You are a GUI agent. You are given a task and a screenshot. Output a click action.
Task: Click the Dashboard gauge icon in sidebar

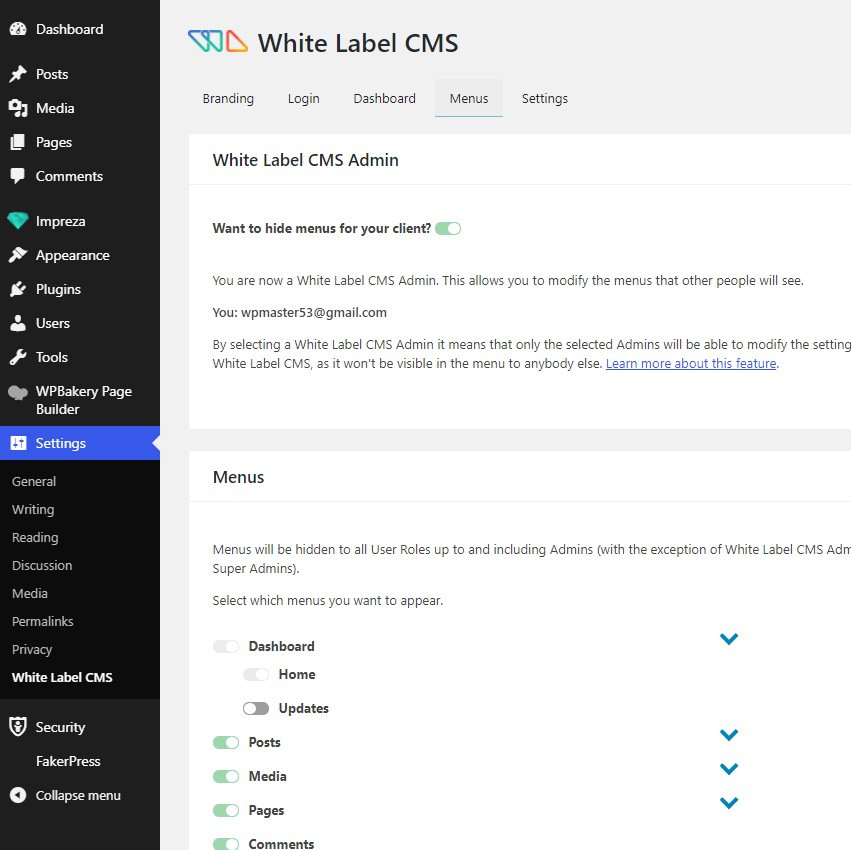click(x=18, y=29)
